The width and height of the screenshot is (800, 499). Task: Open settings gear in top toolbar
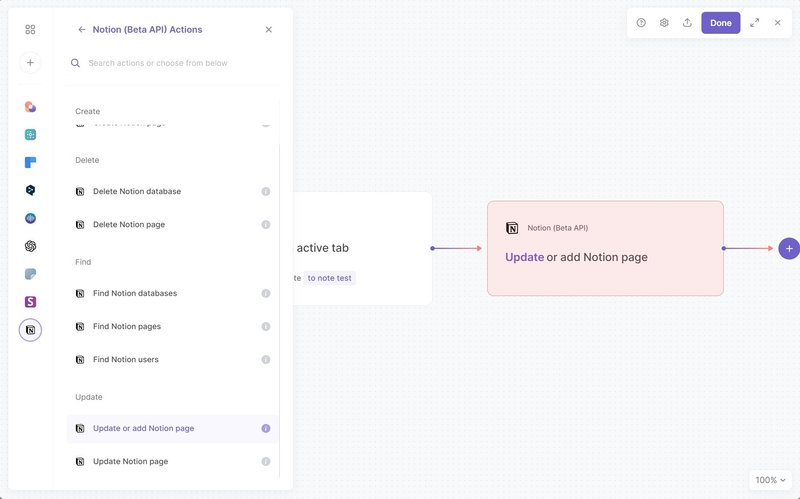click(664, 22)
